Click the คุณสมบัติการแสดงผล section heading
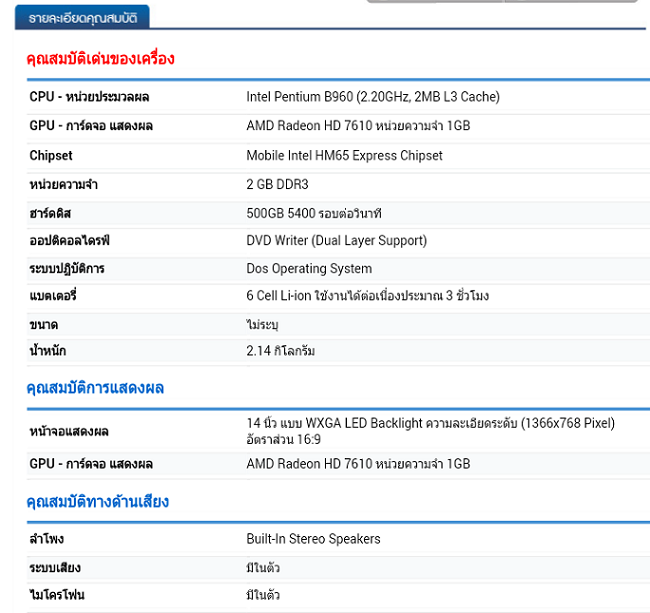Image resolution: width=650 pixels, height=613 pixels. pos(95,388)
